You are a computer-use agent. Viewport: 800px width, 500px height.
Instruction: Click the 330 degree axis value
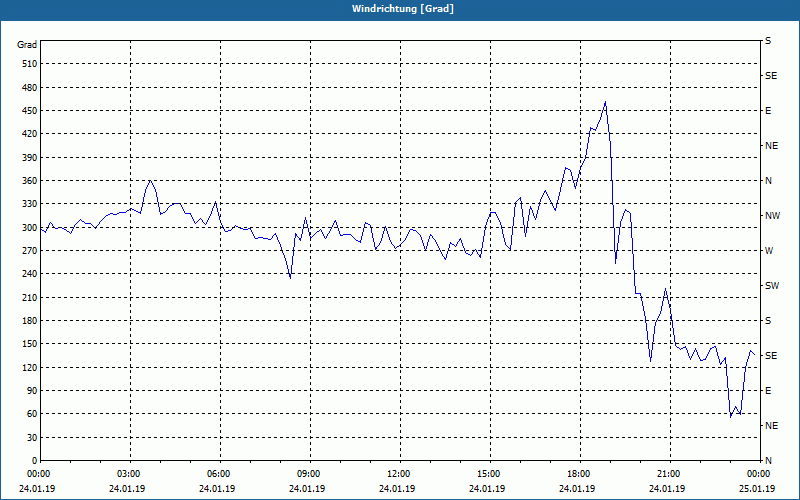(x=29, y=204)
